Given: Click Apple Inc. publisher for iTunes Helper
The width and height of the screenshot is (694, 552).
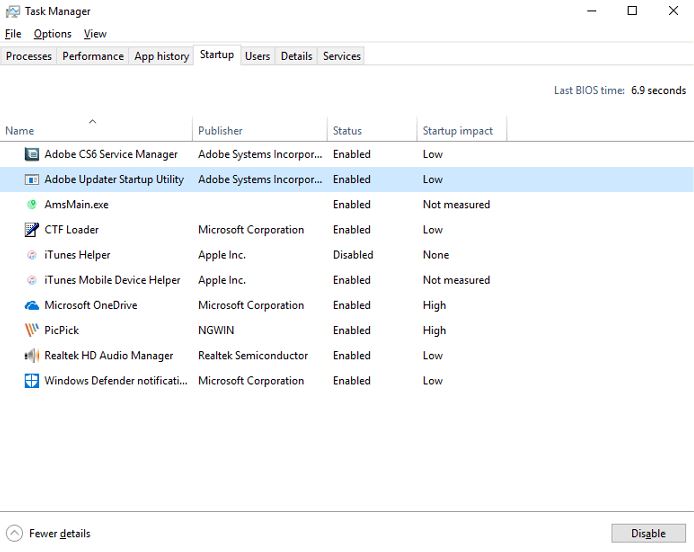Looking at the screenshot, I should pyautogui.click(x=222, y=255).
